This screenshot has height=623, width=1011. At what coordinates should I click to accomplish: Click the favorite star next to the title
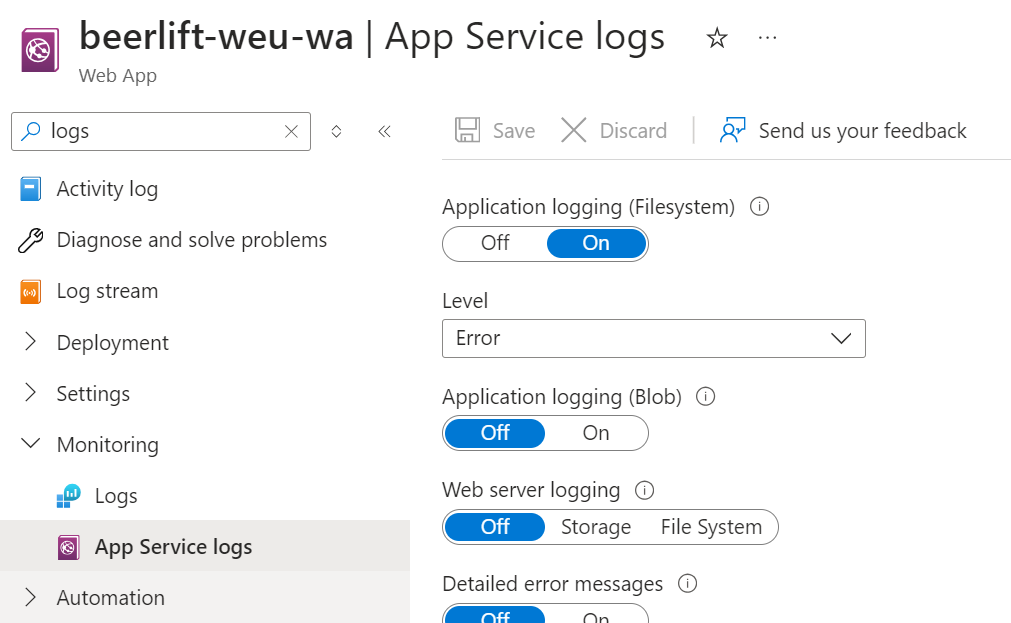716,37
